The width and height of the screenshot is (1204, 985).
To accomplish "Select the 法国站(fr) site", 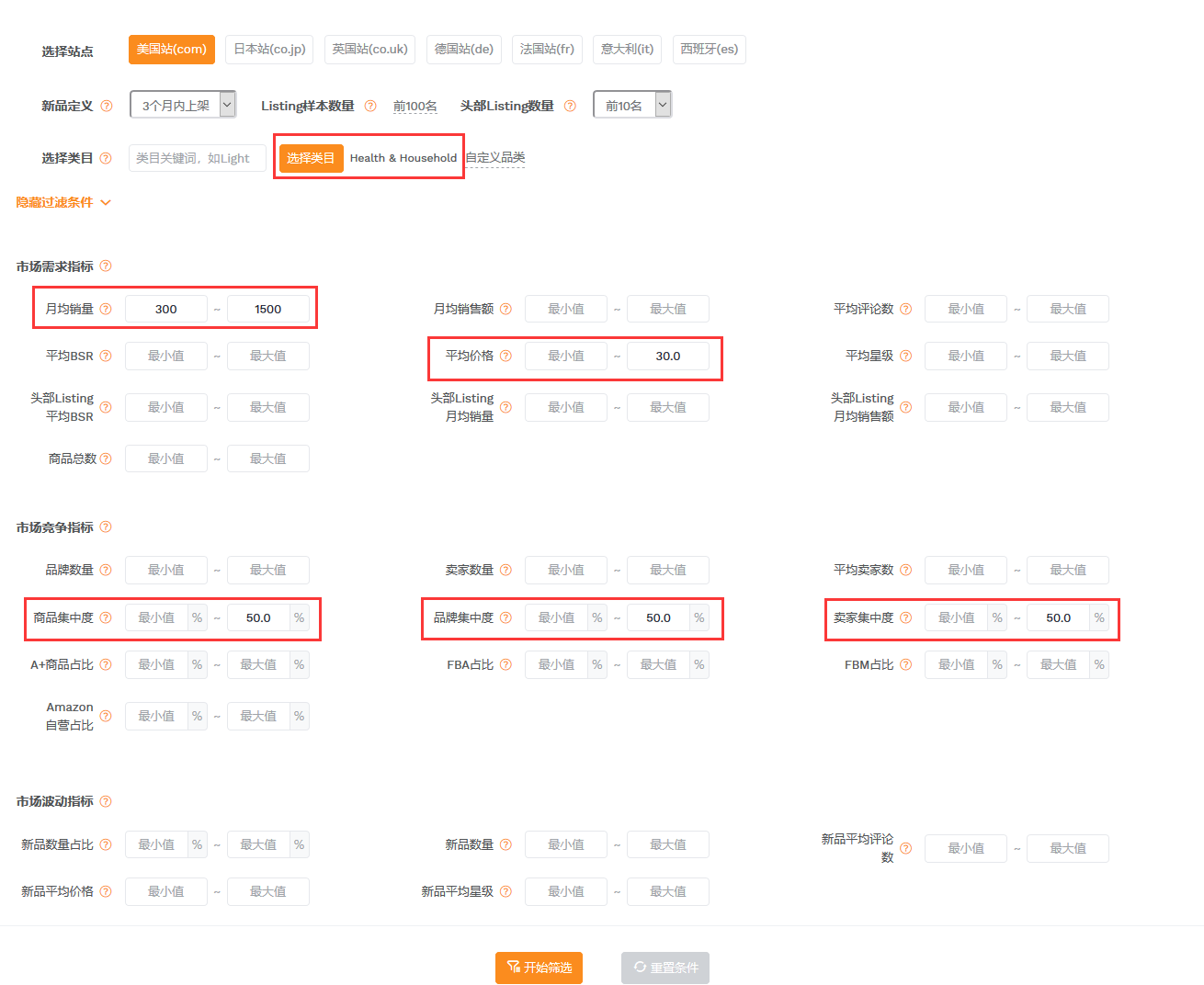I will 547,49.
